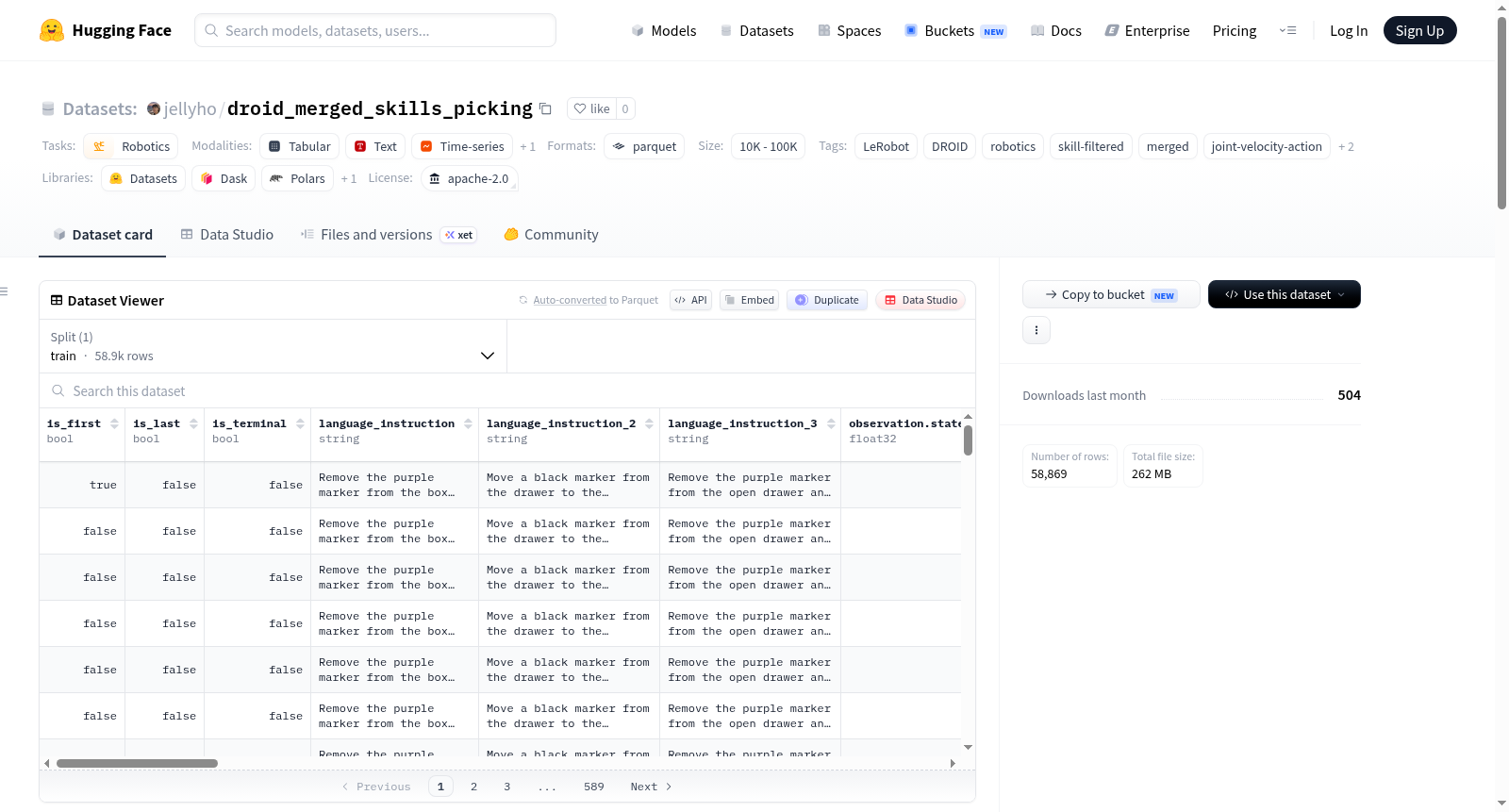
Task: Open Use this dataset dropdown
Action: [x=1285, y=294]
